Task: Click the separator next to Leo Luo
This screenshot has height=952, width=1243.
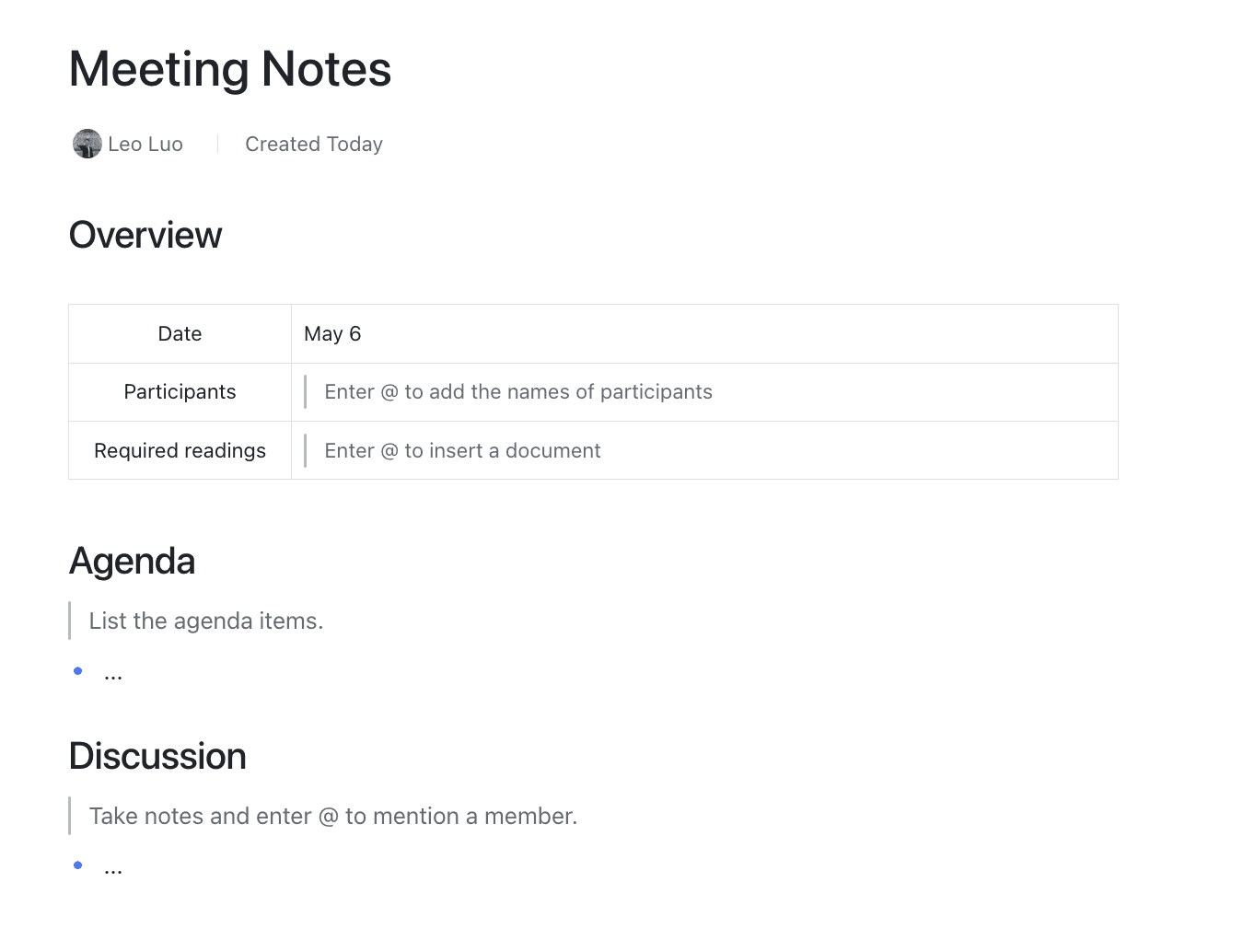Action: pos(217,144)
